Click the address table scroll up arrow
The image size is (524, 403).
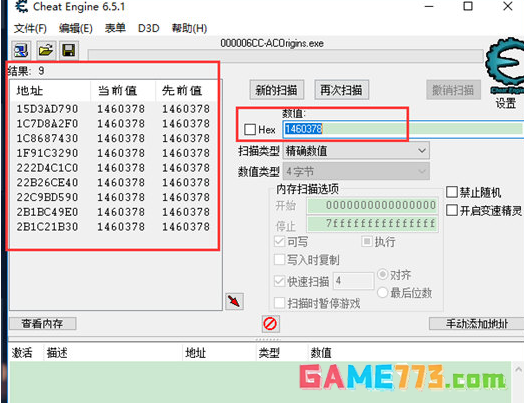pos(518,370)
